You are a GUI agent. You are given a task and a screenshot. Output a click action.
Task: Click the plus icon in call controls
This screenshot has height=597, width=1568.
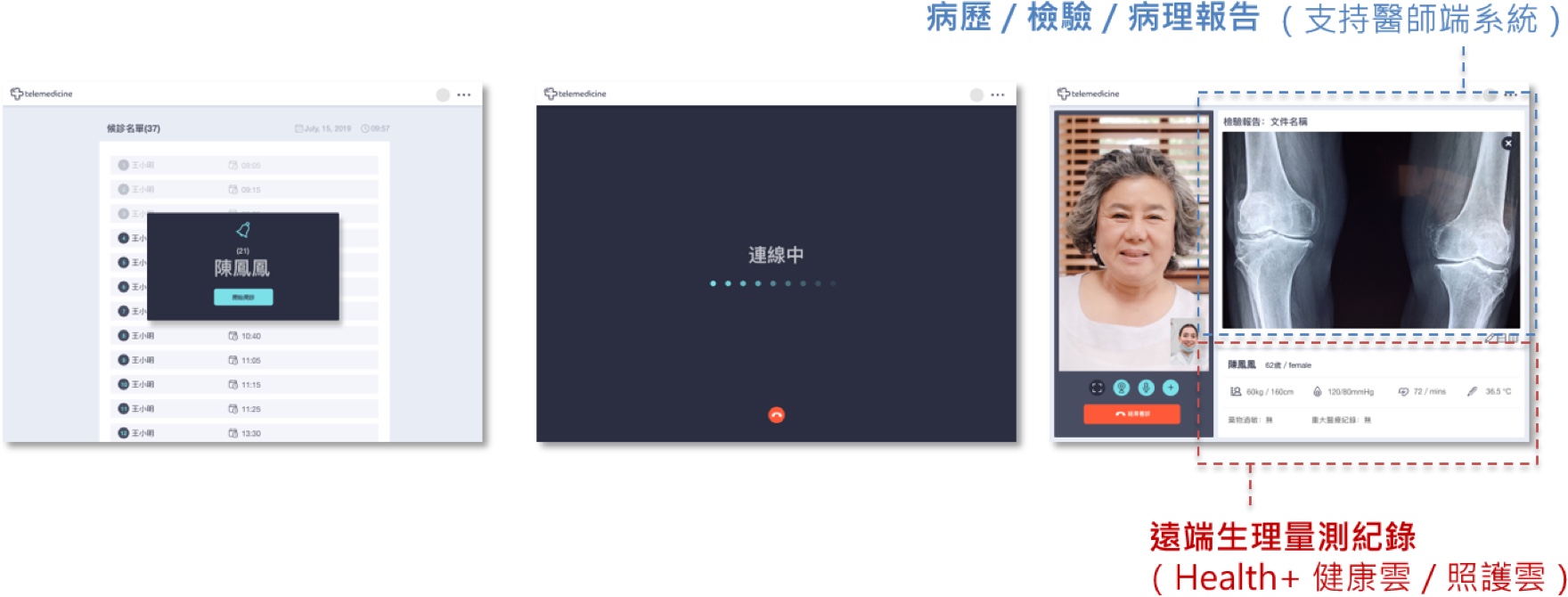point(1171,388)
